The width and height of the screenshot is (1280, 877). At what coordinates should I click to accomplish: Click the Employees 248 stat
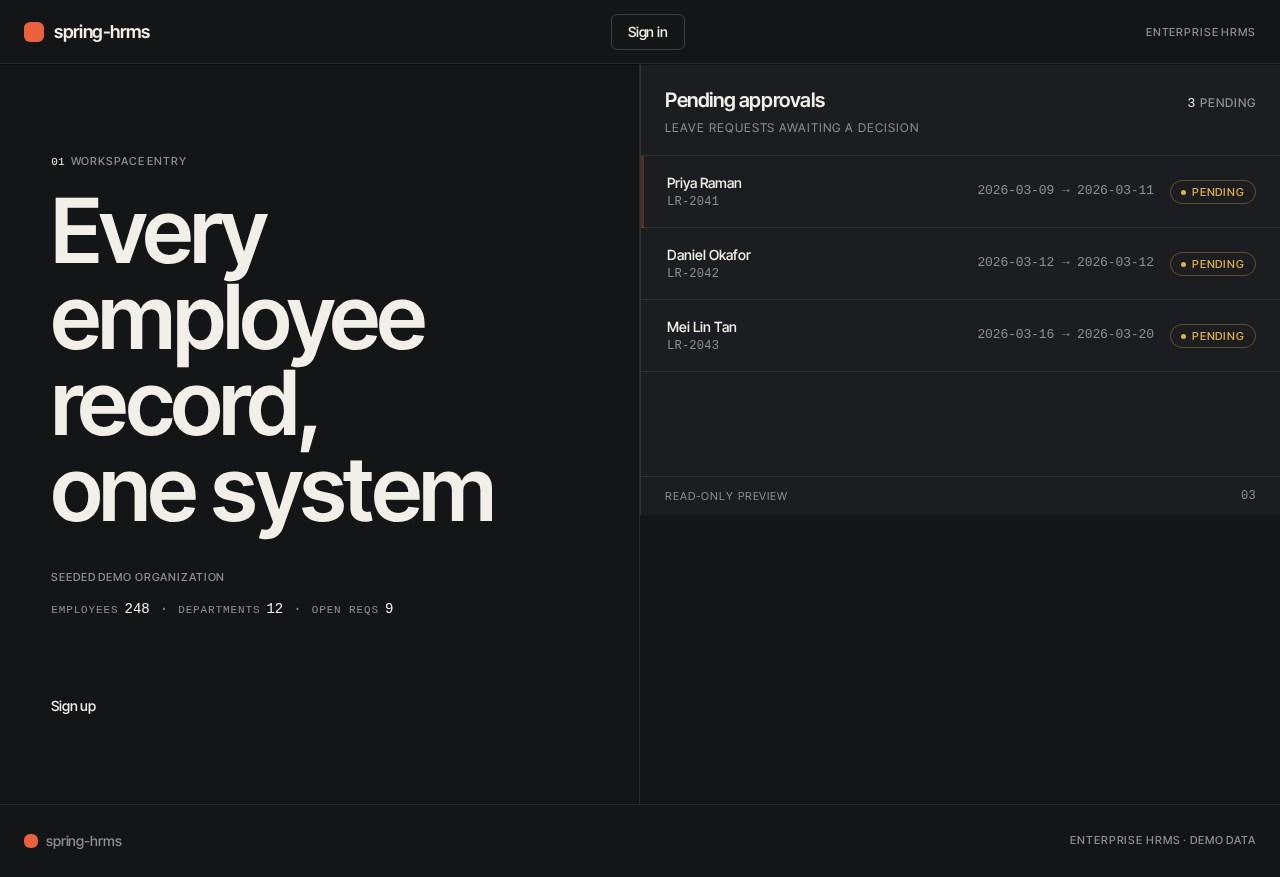pyautogui.click(x=100, y=609)
